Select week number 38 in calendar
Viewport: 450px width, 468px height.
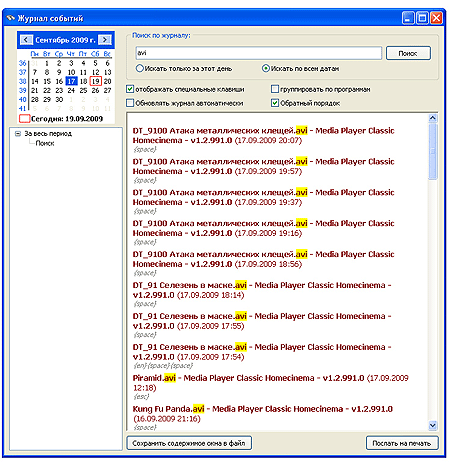pos(22,81)
